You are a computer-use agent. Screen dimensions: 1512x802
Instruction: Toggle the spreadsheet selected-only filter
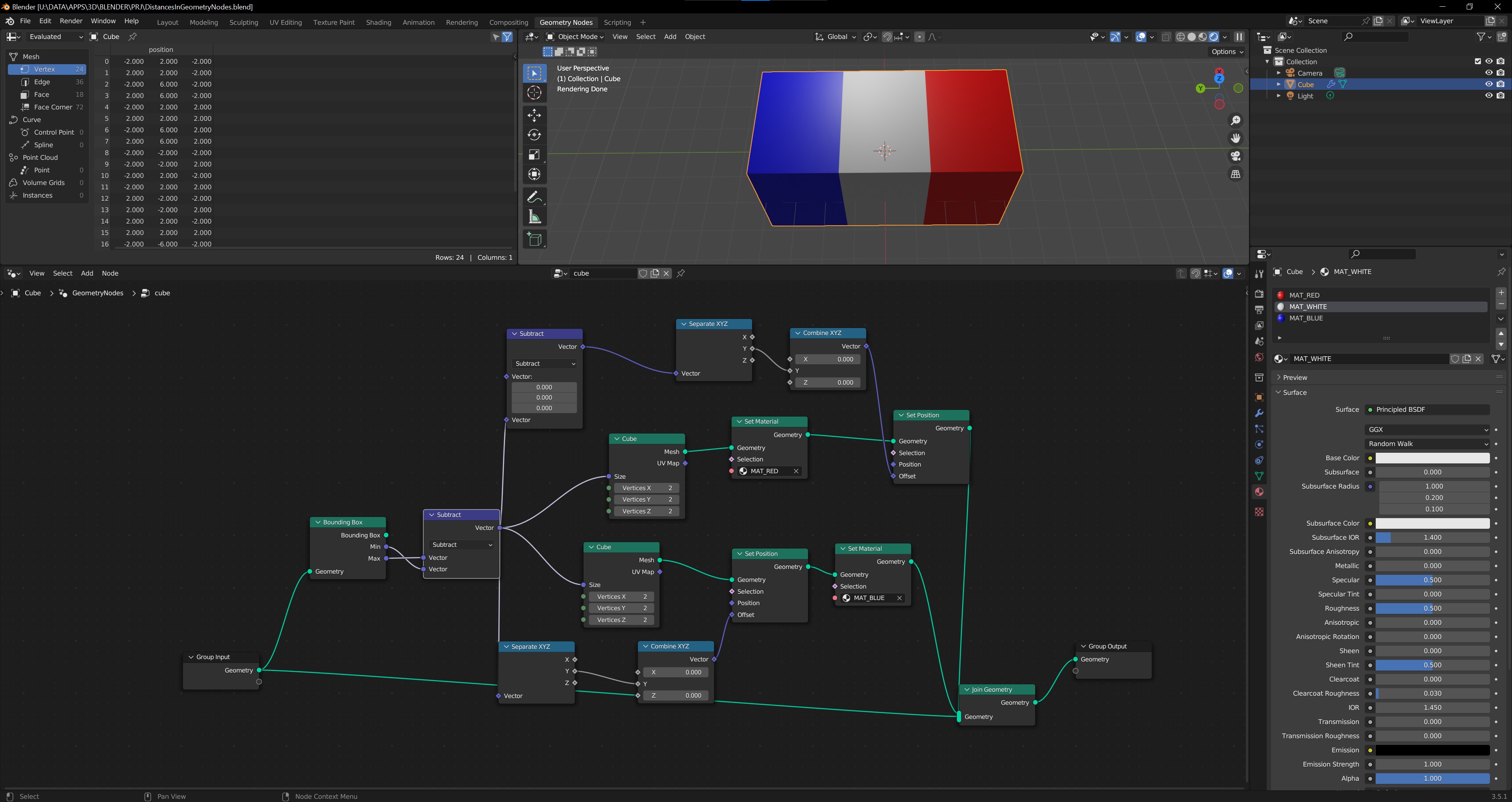tap(496, 37)
